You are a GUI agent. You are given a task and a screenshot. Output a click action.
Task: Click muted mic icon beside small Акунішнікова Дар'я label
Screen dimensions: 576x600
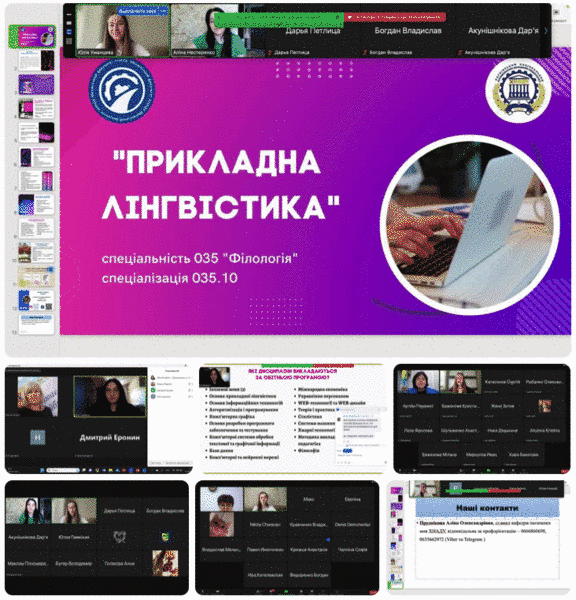(x=460, y=52)
